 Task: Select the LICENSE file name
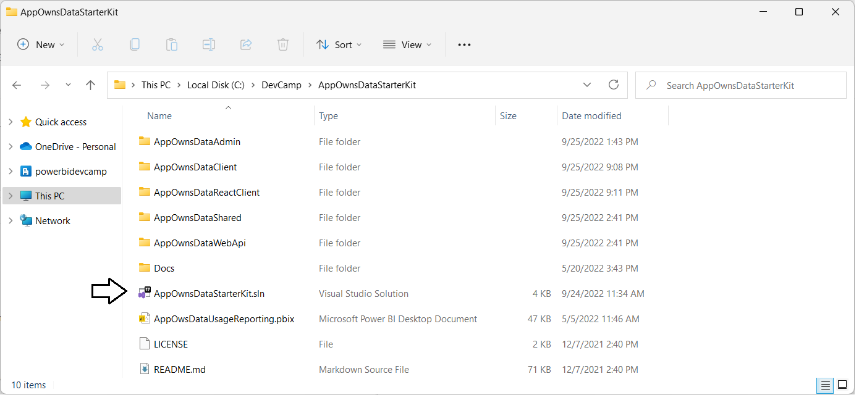point(171,344)
